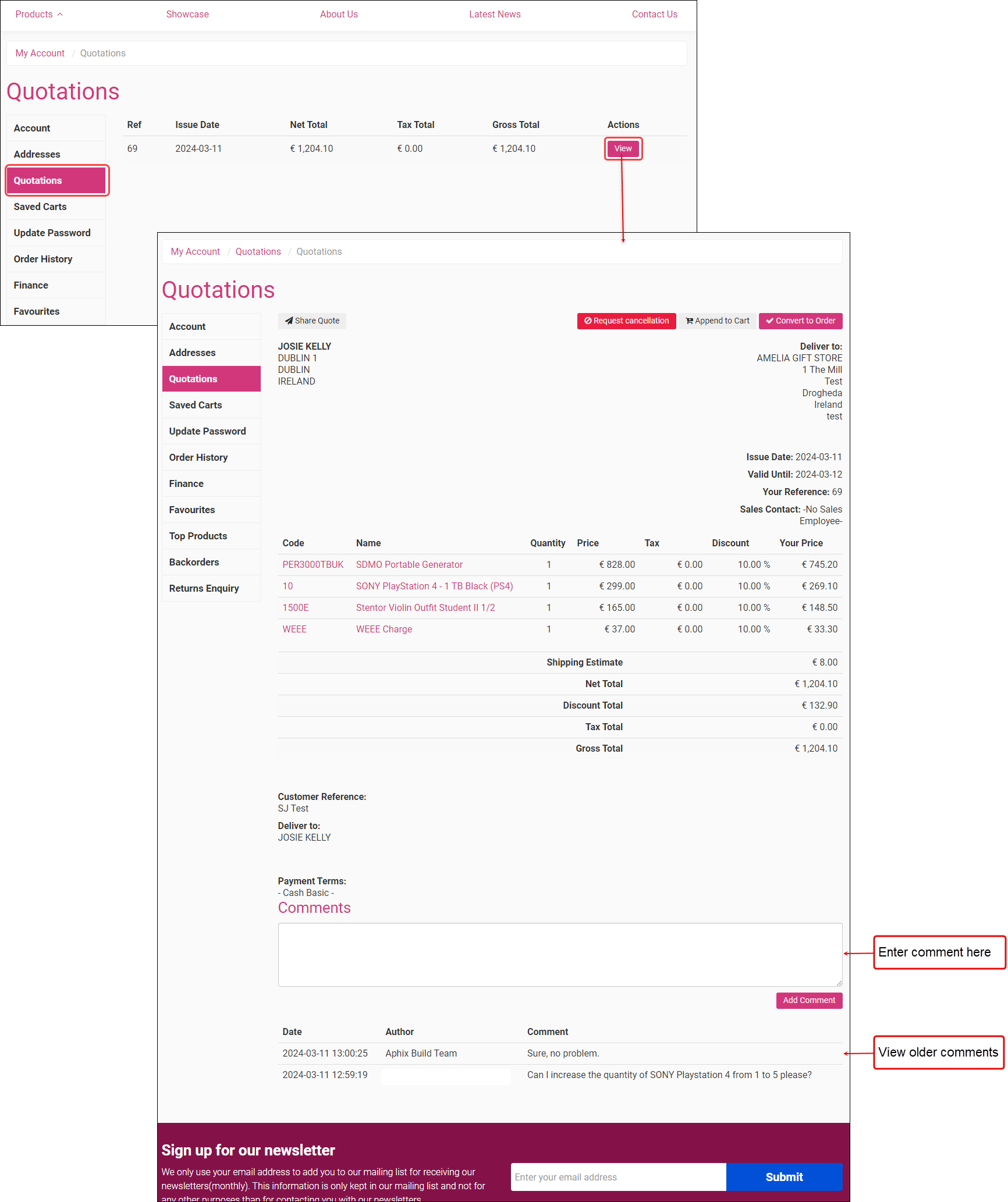Click the Request cancellation icon button
Image resolution: width=1008 pixels, height=1202 pixels.
(588, 321)
